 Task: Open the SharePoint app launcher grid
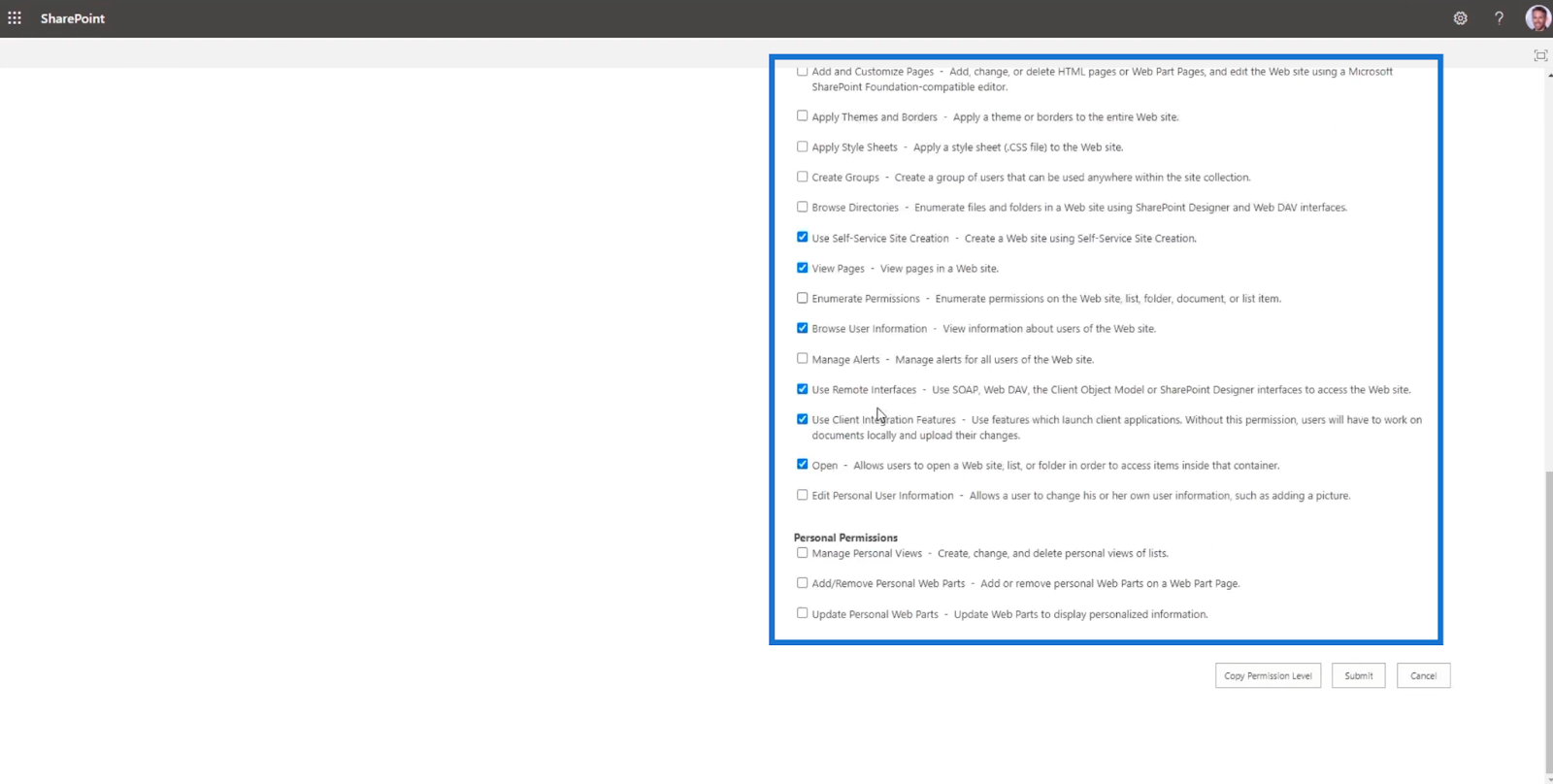(x=15, y=18)
